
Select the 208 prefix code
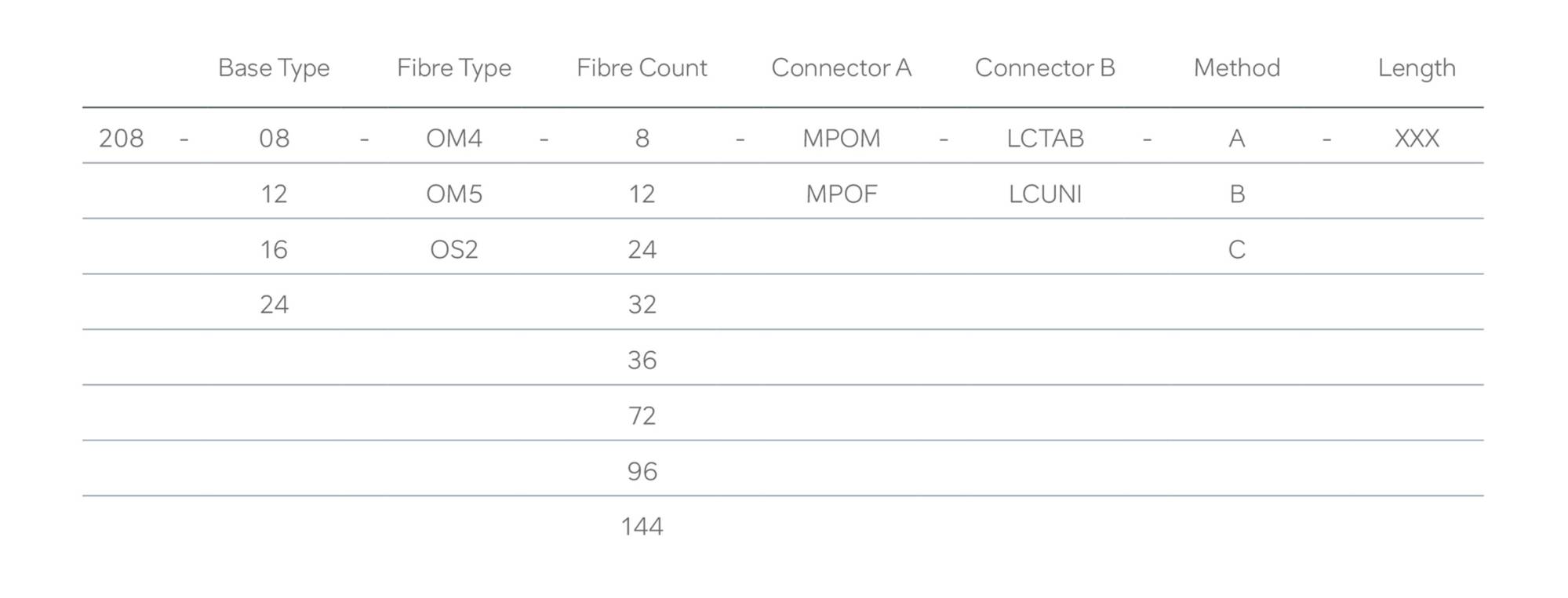click(121, 138)
